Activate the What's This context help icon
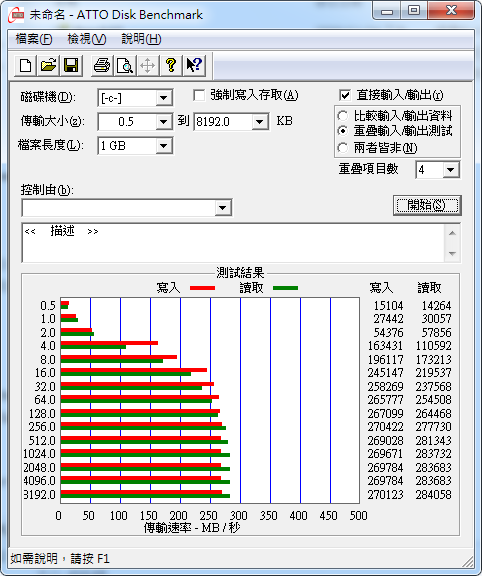 194,66
